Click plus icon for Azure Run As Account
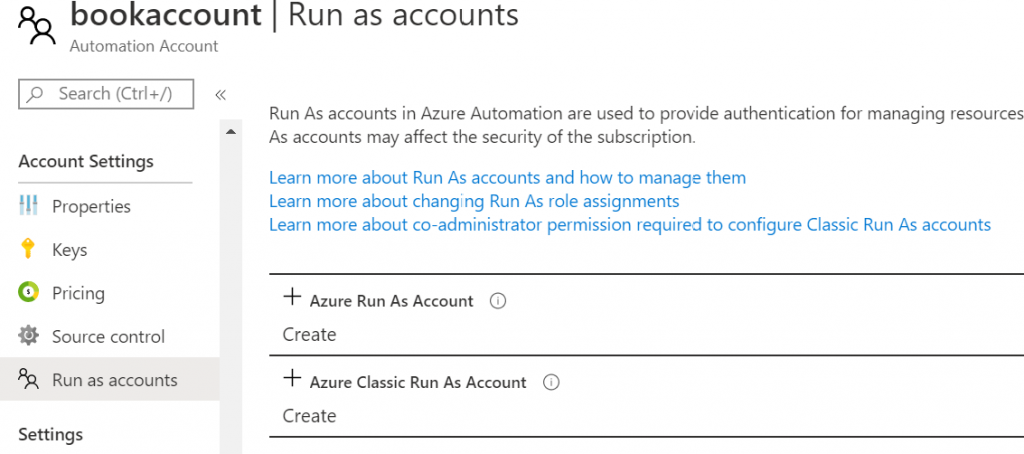Screen dimensions: 1024x454 tap(292, 297)
